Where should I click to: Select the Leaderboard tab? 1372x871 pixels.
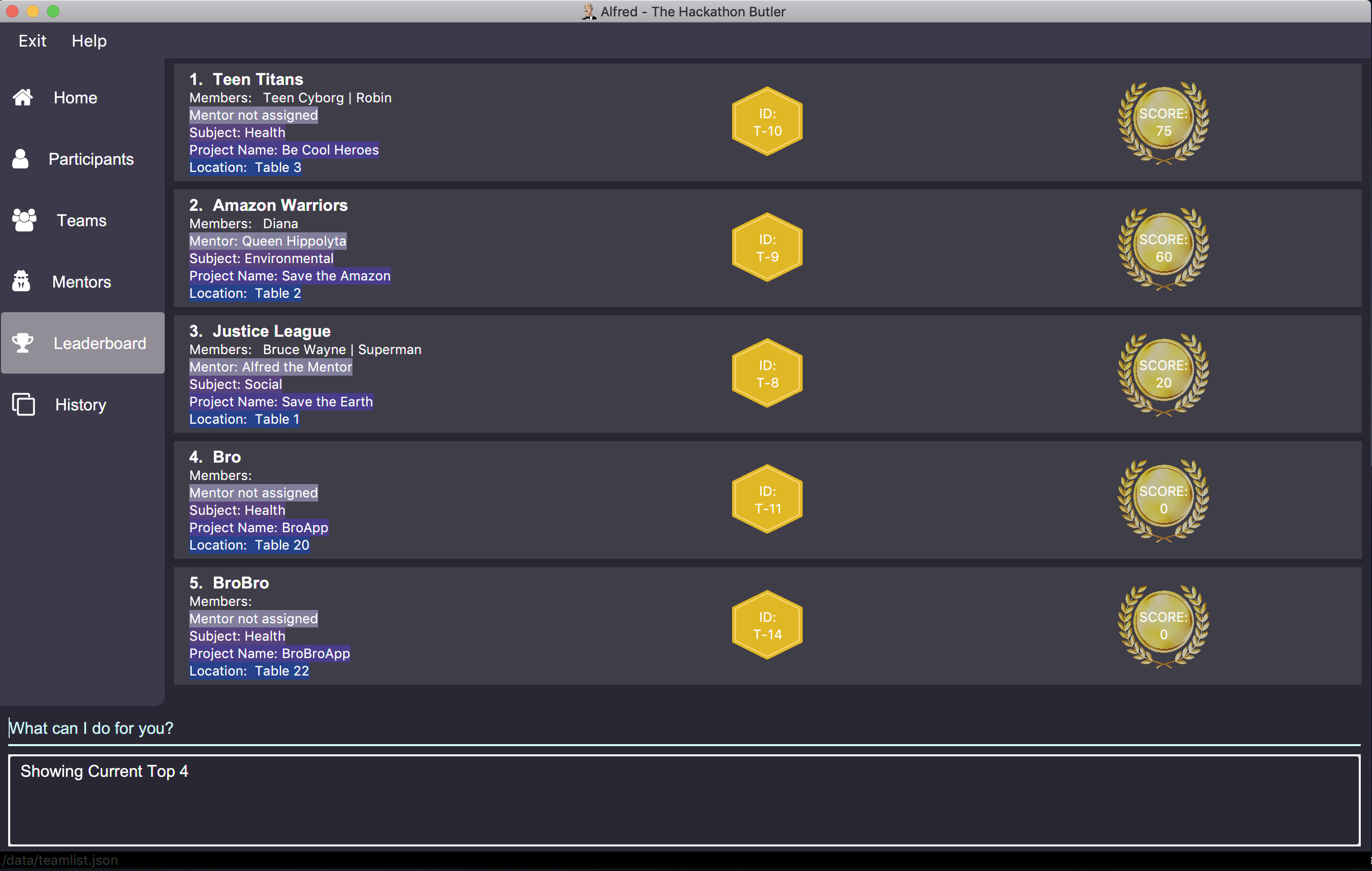tap(82, 343)
